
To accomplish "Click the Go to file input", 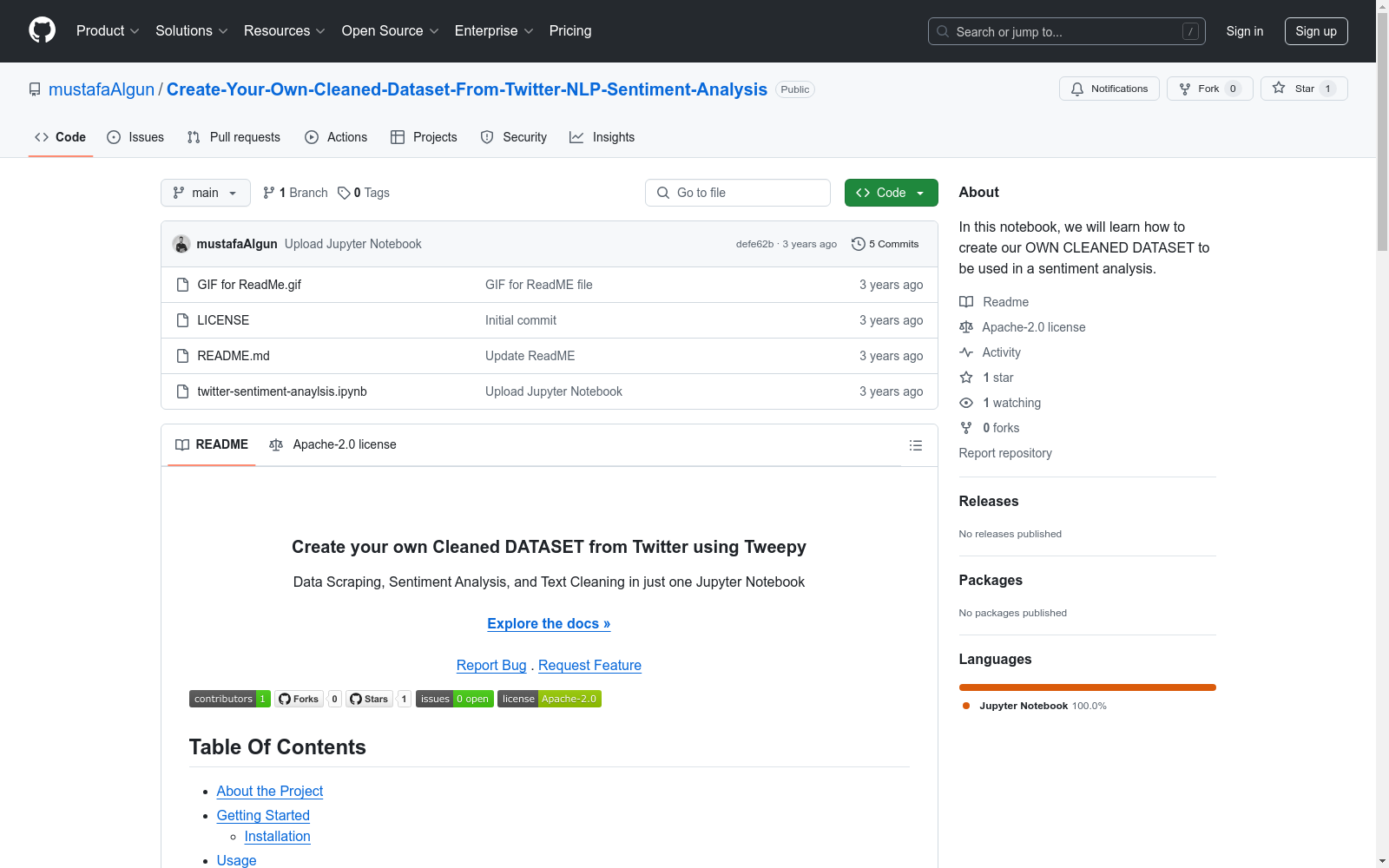I will (x=738, y=193).
